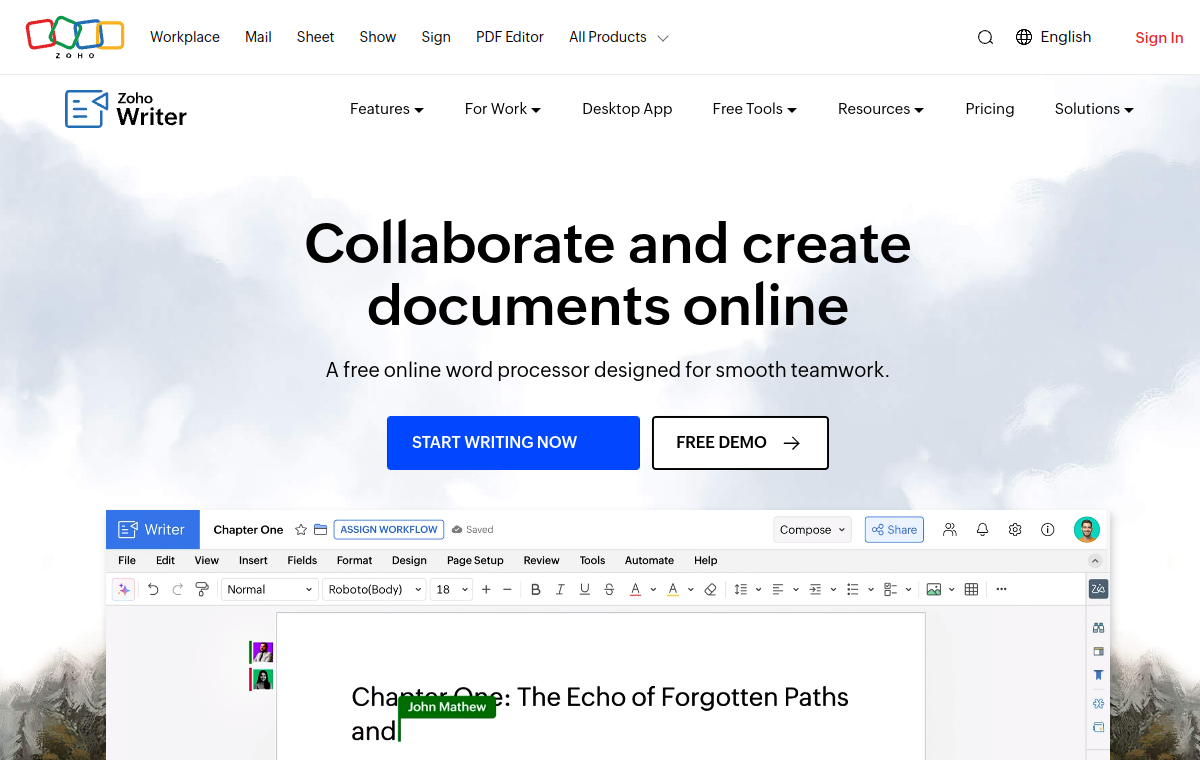Open the Pricing link
The width and height of the screenshot is (1200, 760).
click(x=990, y=109)
